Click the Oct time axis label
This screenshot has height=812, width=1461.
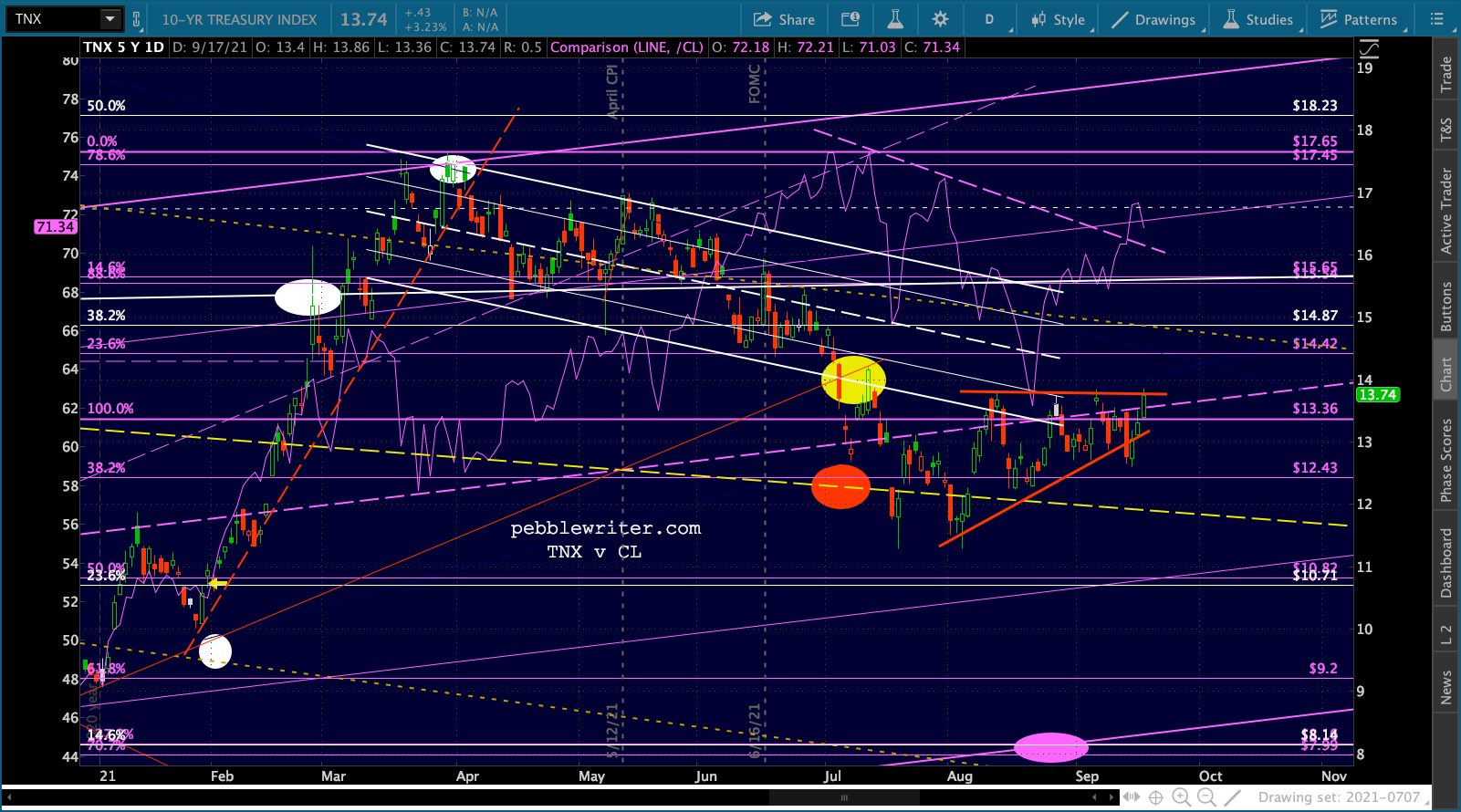(1210, 776)
